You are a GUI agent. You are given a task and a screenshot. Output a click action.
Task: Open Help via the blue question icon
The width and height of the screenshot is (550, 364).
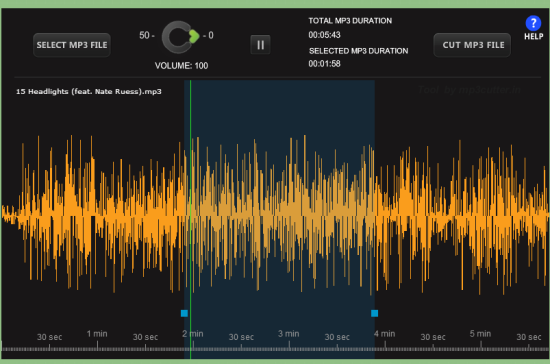(x=533, y=23)
